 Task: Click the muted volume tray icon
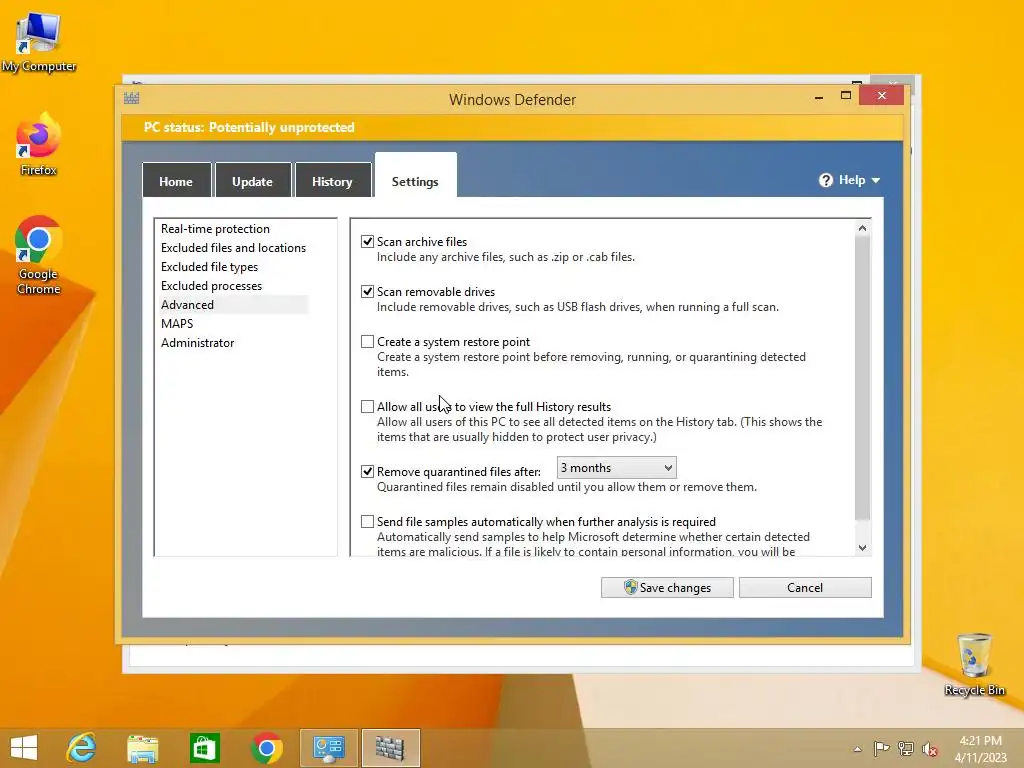[x=930, y=749]
